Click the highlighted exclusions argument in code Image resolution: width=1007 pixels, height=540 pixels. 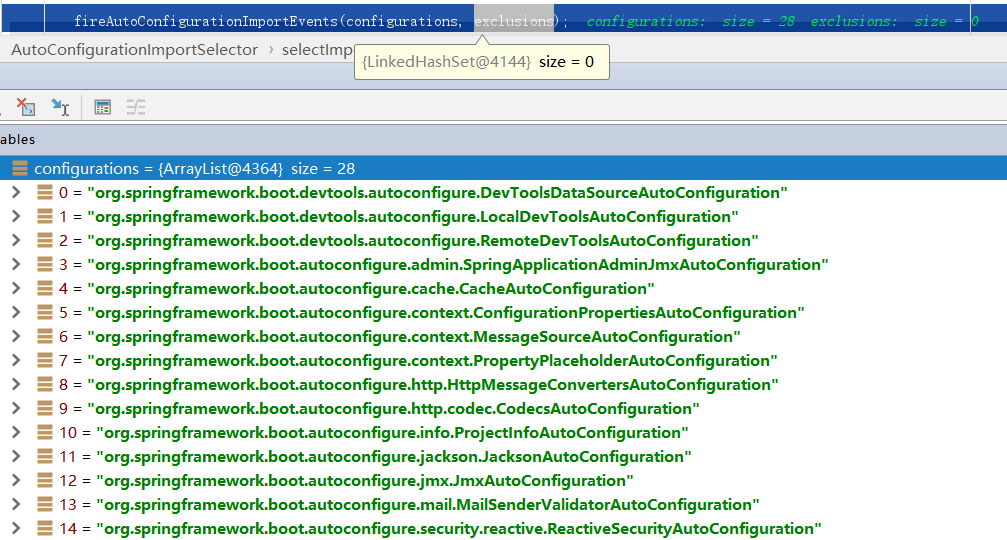(x=514, y=21)
